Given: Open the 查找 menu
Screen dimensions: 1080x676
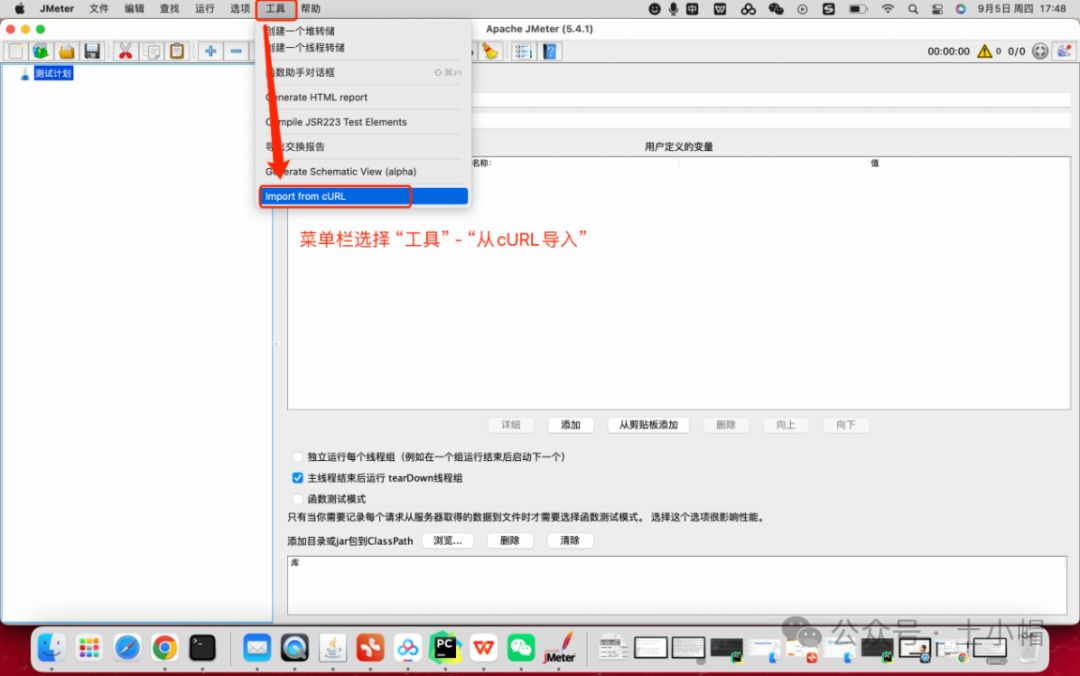Looking at the screenshot, I should click(169, 9).
